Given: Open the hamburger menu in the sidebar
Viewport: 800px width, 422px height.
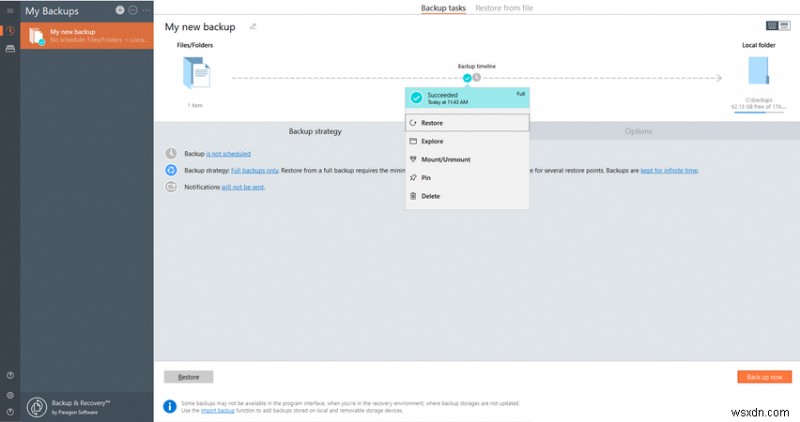Looking at the screenshot, I should click(x=10, y=11).
